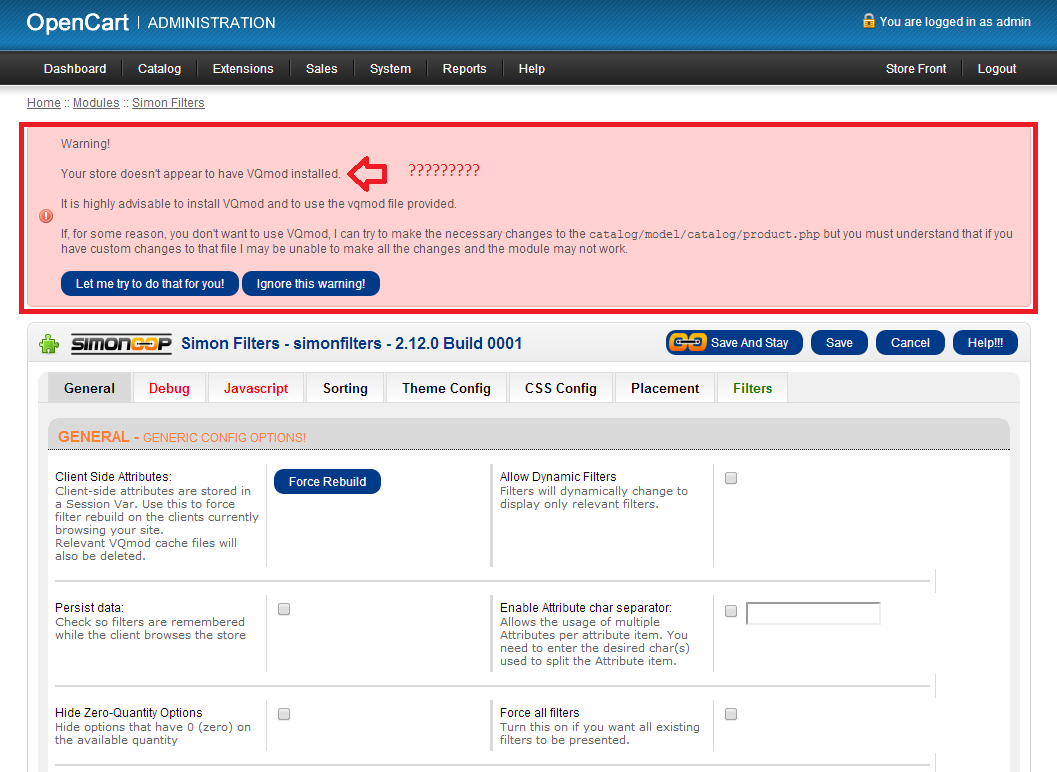The height and width of the screenshot is (772, 1057).
Task: Click the SimonOOP logo image
Action: [121, 344]
